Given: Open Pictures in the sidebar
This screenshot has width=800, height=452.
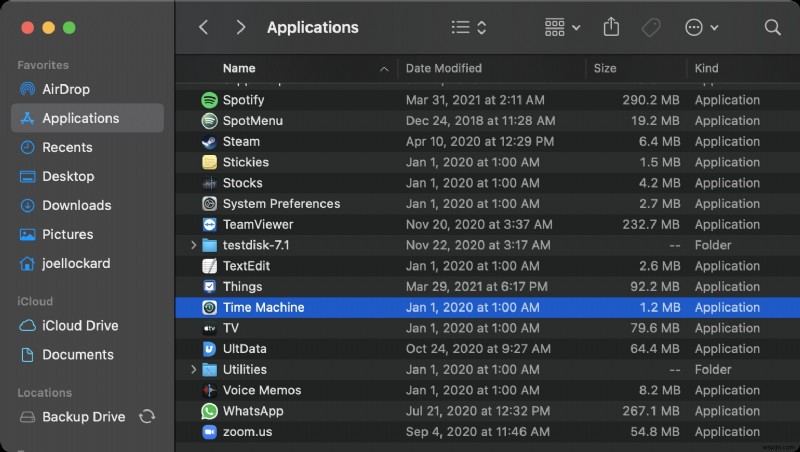Looking at the screenshot, I should (87, 235).
